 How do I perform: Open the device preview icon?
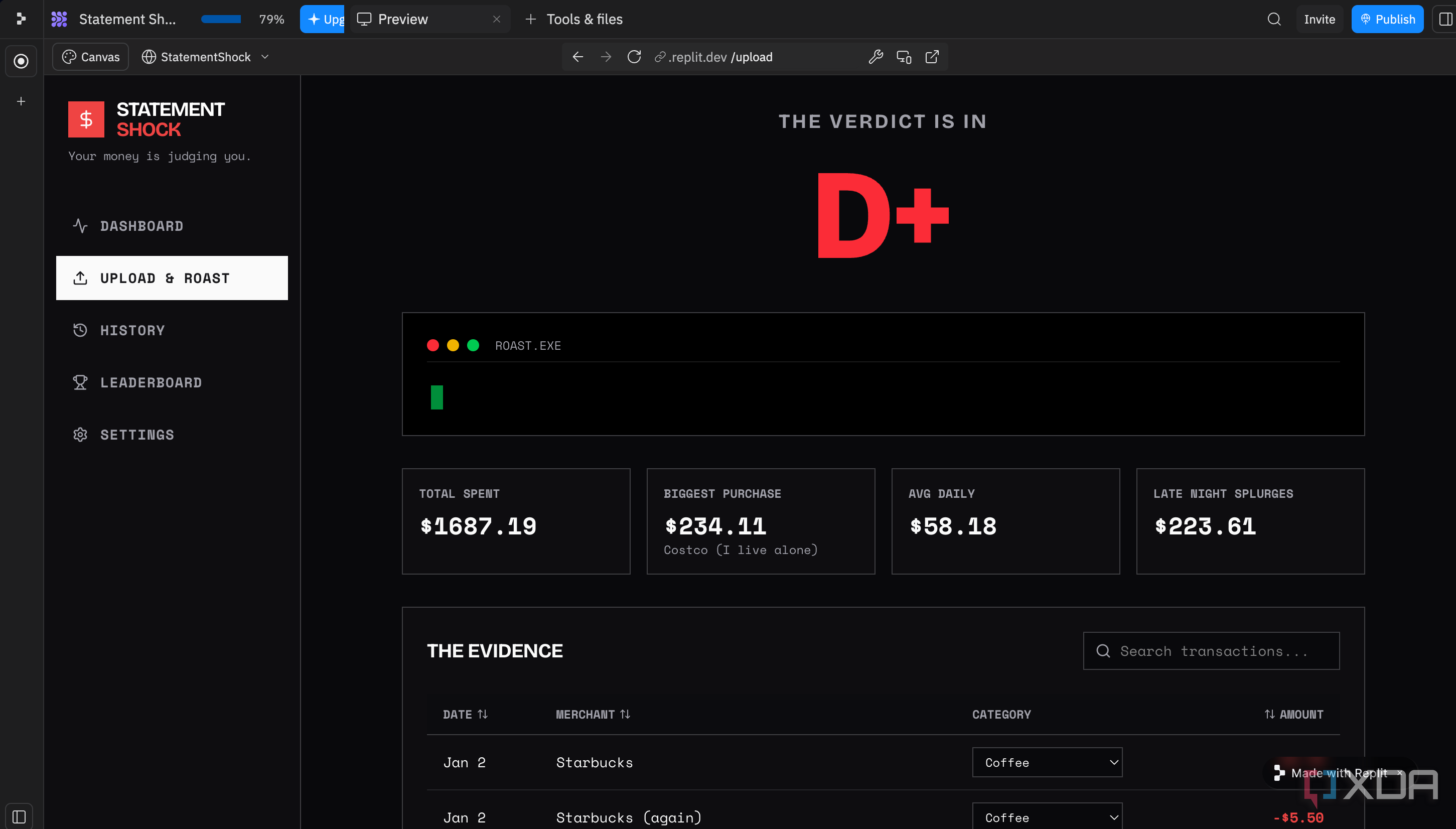coord(904,57)
